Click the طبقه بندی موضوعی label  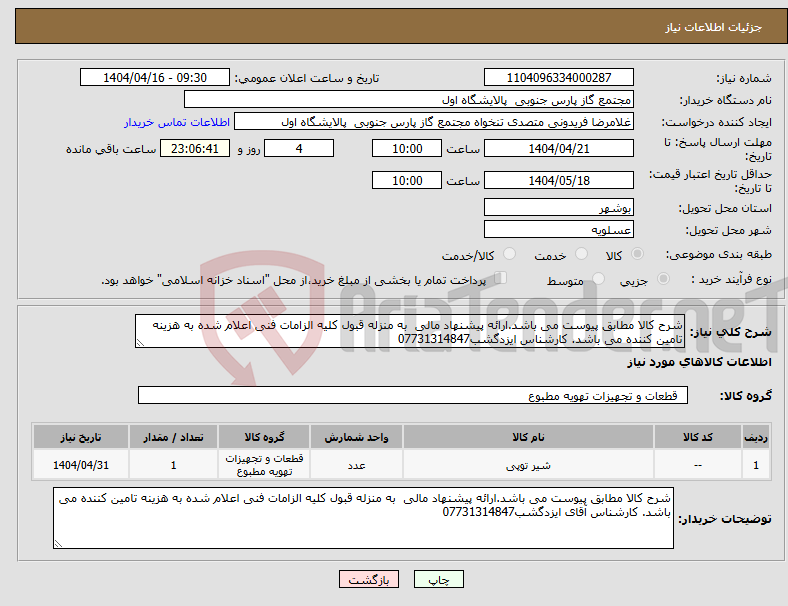(719, 254)
